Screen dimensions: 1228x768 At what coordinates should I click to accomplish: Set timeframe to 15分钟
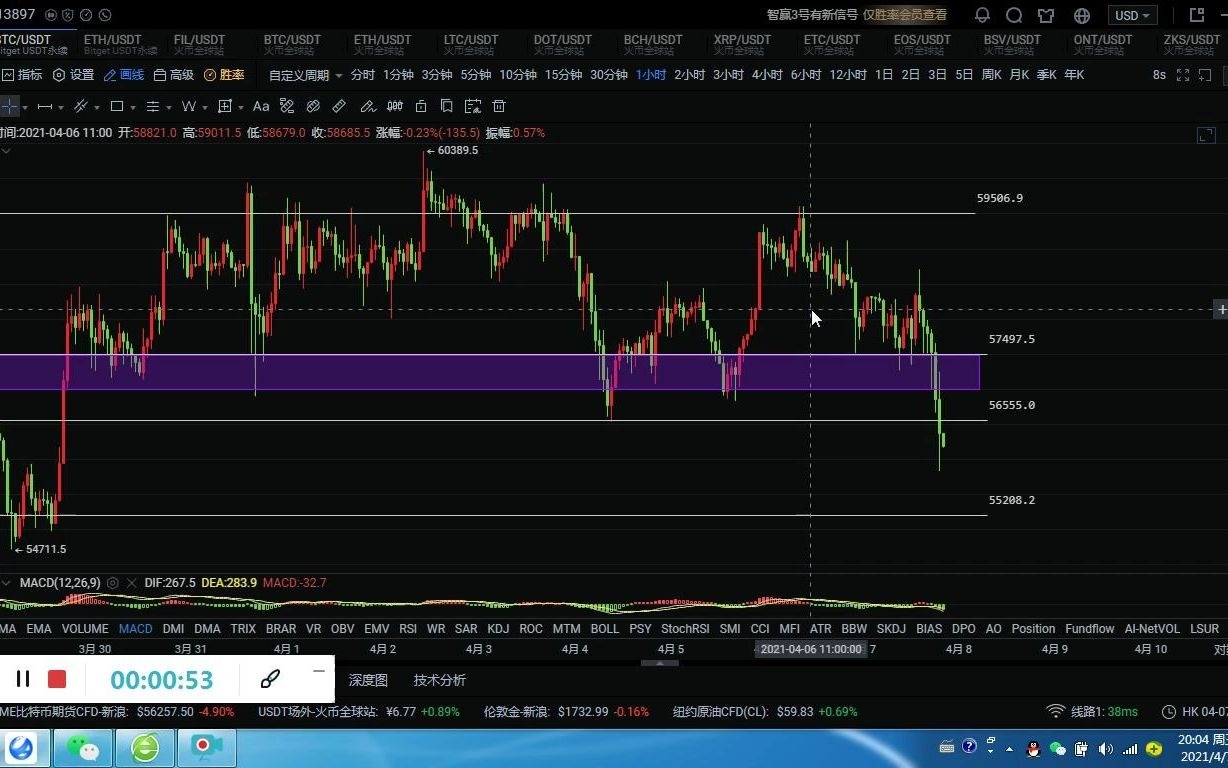[563, 75]
